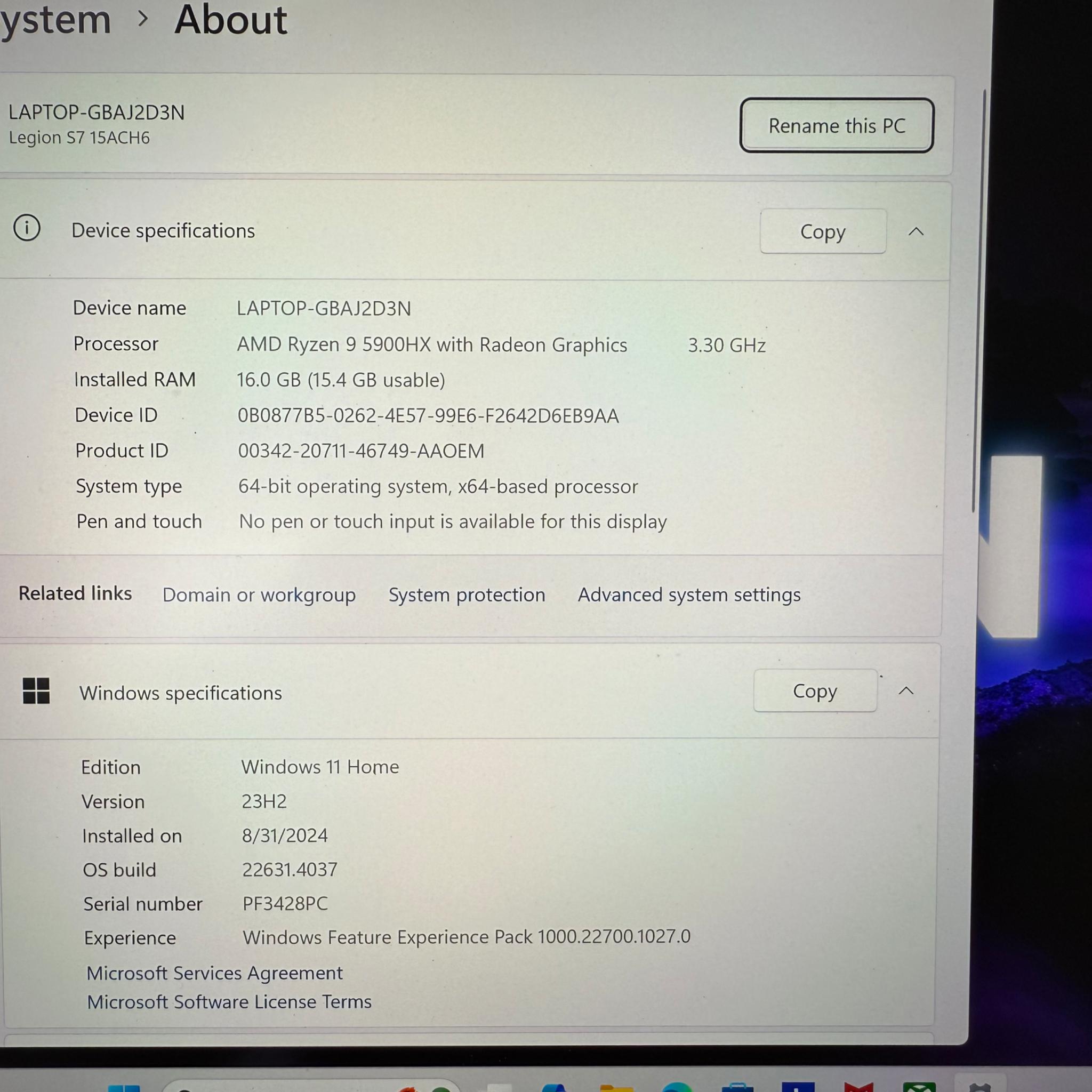Viewport: 1092px width, 1092px height.
Task: Click the Windows logo next to Windows specifications
Action: 35,690
